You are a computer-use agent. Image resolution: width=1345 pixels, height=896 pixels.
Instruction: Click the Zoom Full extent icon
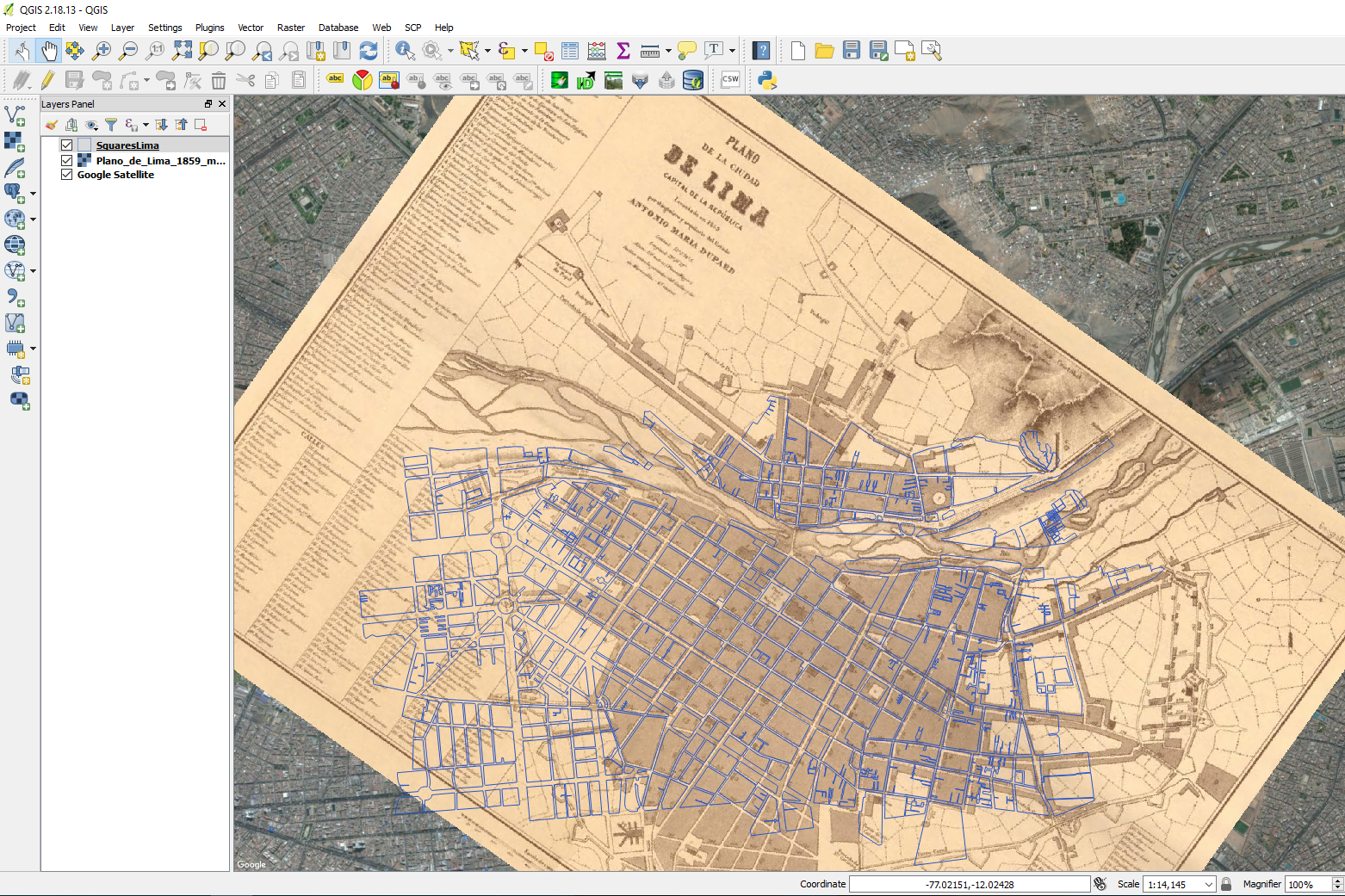[x=182, y=51]
